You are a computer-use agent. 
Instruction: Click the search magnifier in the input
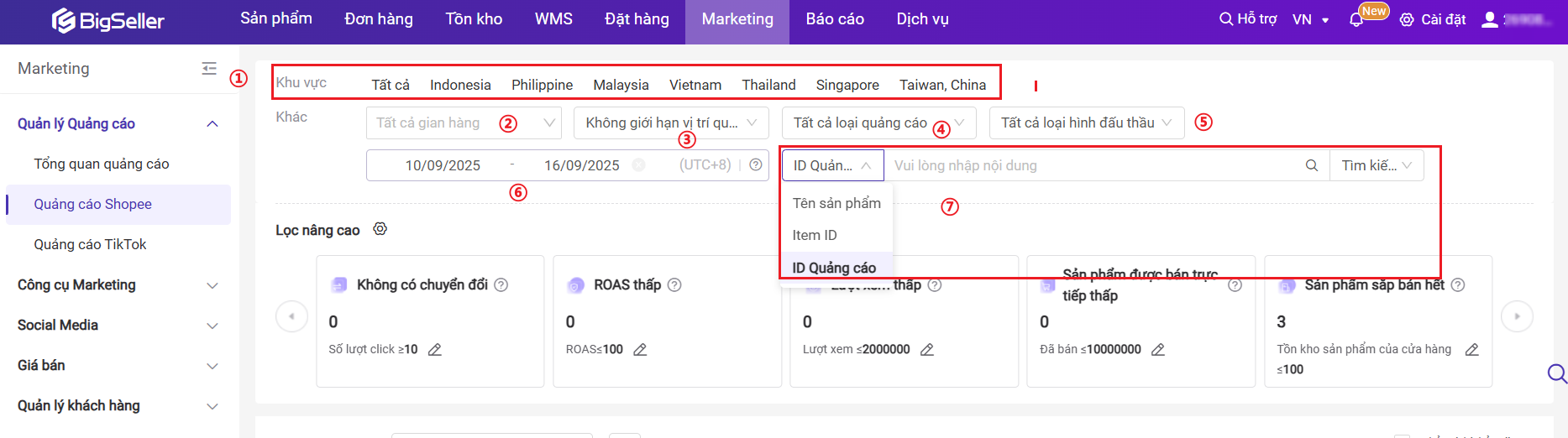tap(1311, 165)
